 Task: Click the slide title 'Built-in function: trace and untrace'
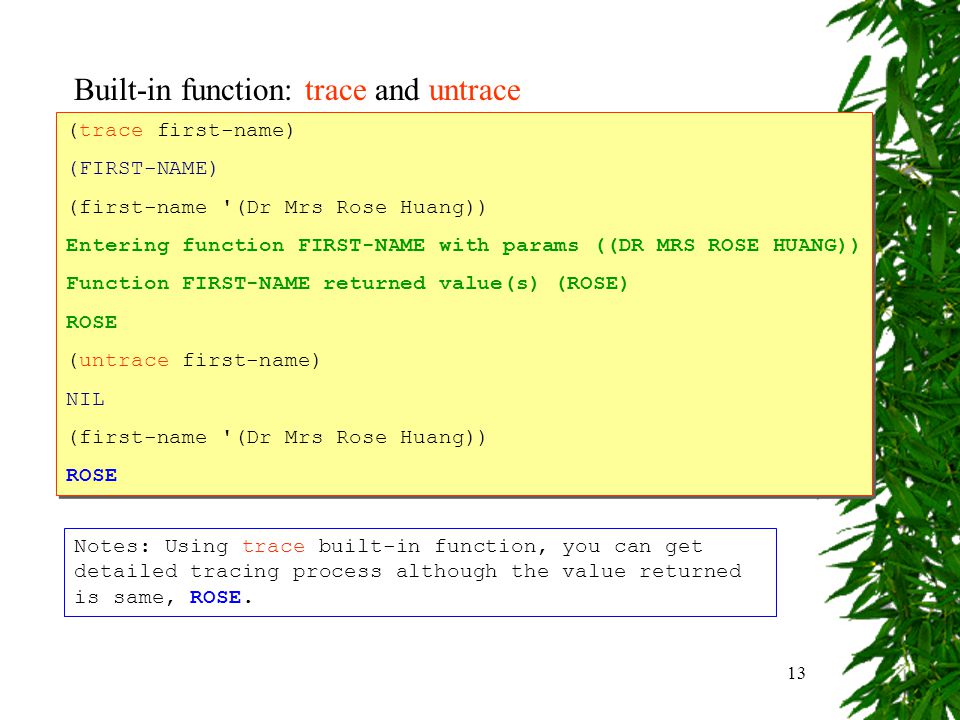click(x=297, y=90)
